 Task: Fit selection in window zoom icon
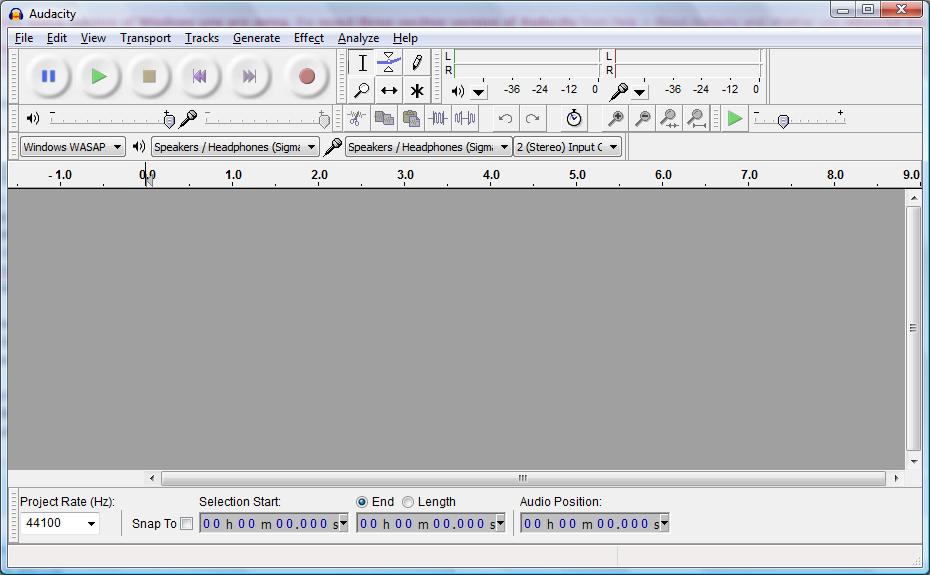coord(670,119)
